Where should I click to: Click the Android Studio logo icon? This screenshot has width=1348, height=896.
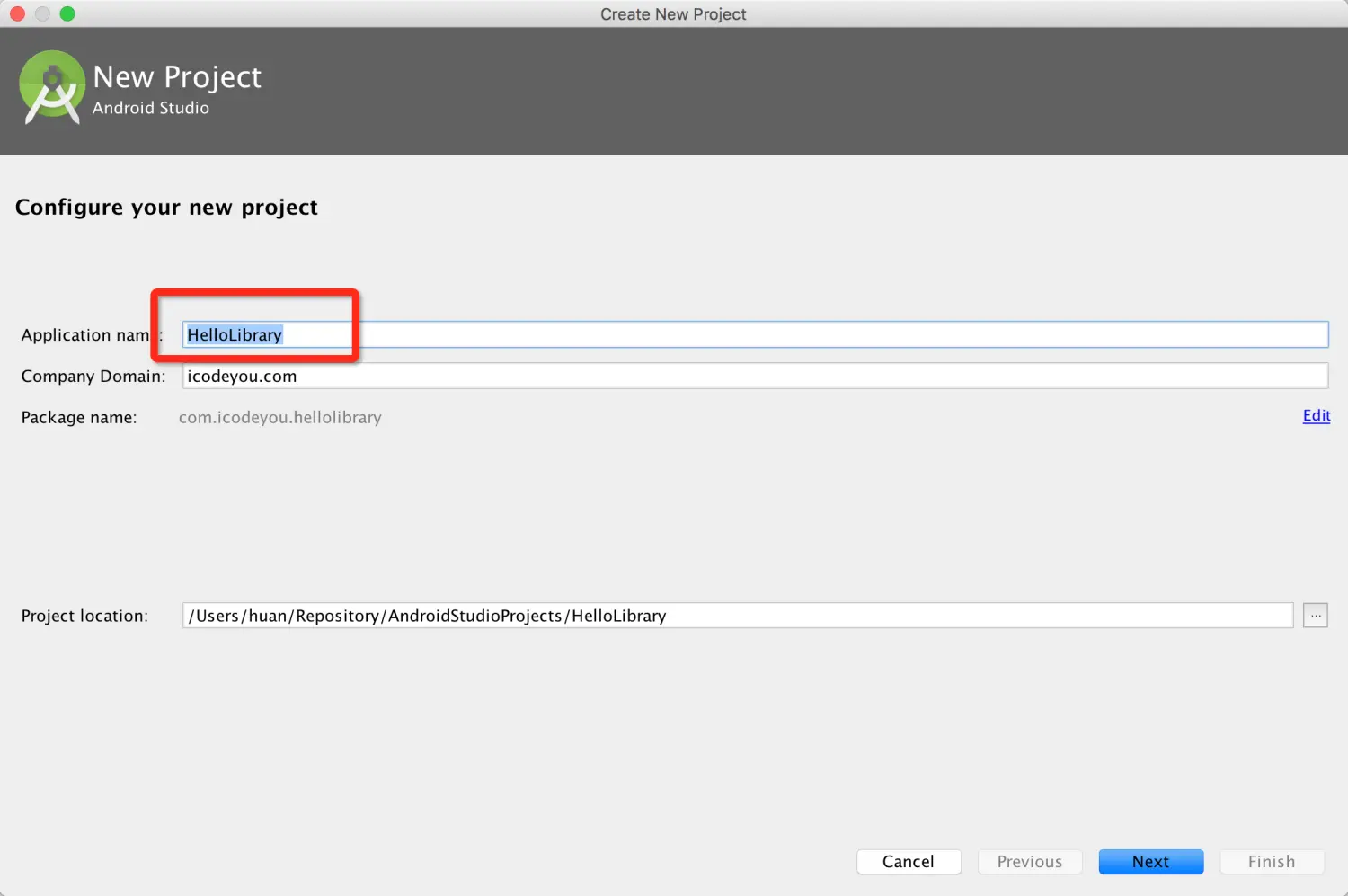point(52,87)
